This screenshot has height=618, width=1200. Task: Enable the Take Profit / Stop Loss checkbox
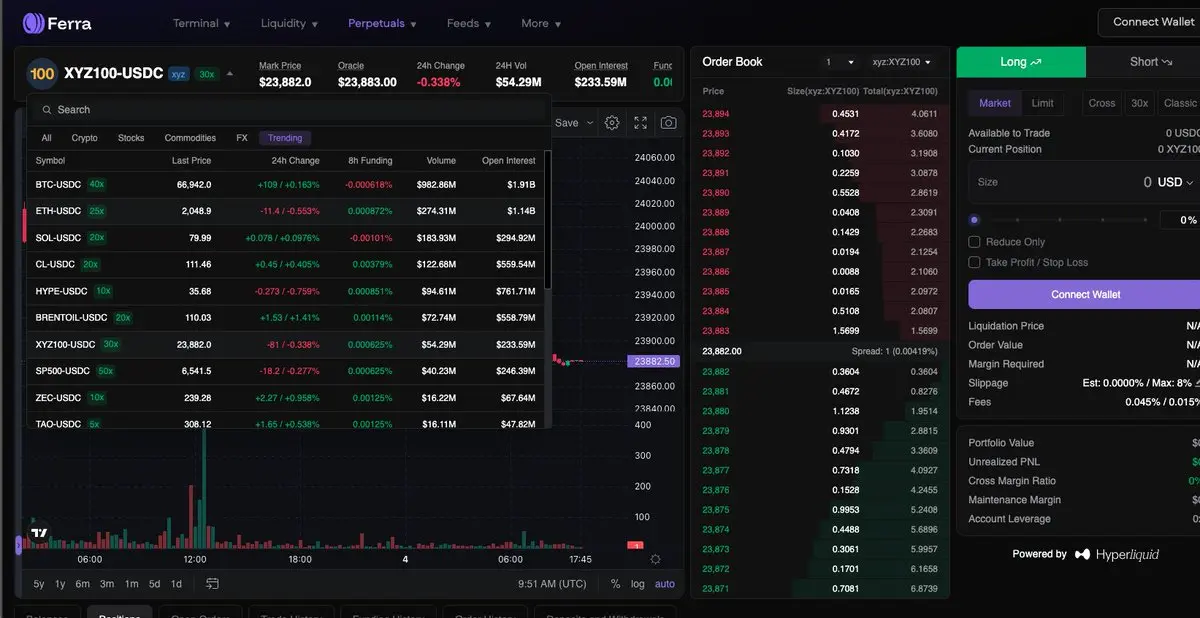click(x=974, y=262)
